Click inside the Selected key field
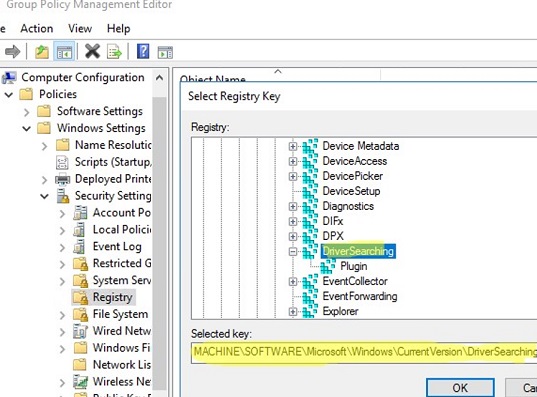 pyautogui.click(x=364, y=352)
